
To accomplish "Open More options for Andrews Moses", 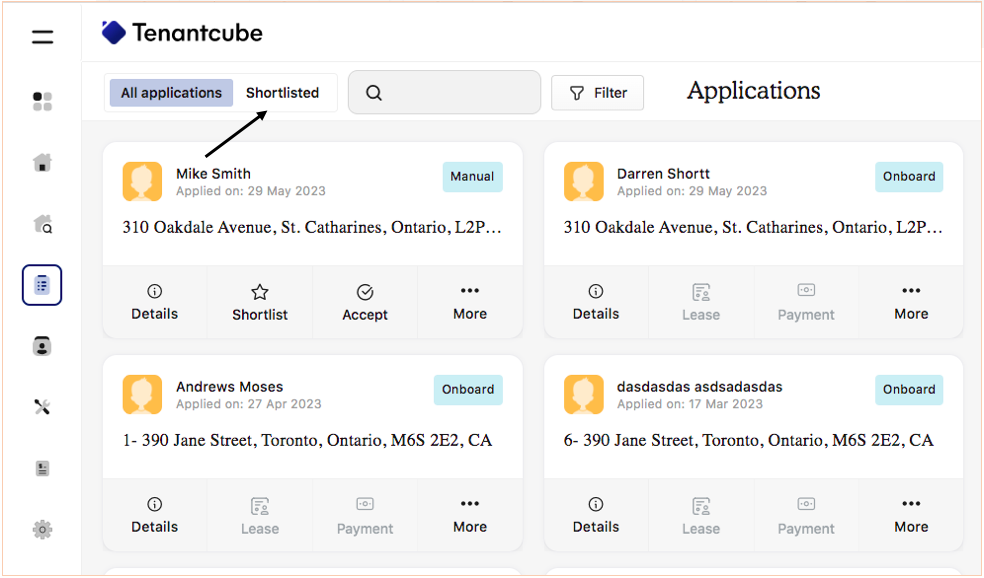I will (x=470, y=515).
